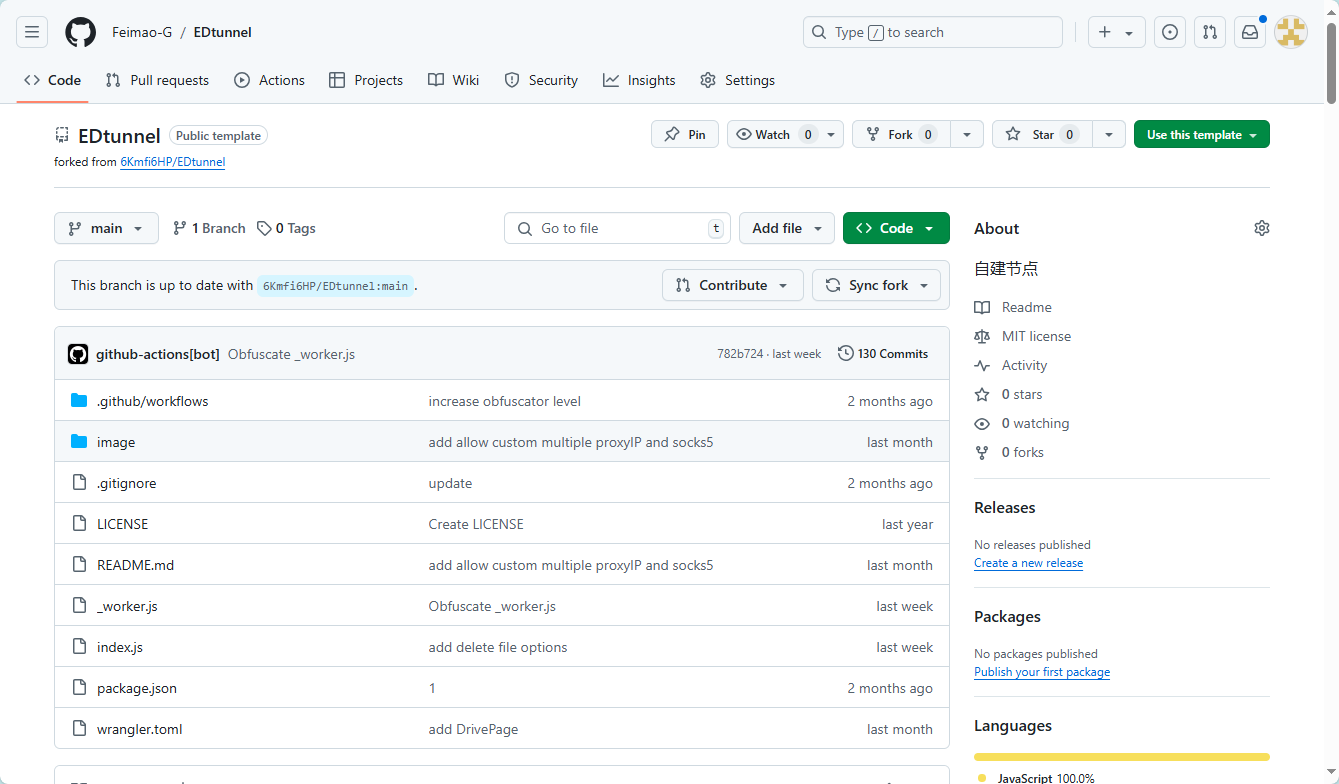Watch the repository for notifications
The image size is (1339, 784).
(x=785, y=134)
